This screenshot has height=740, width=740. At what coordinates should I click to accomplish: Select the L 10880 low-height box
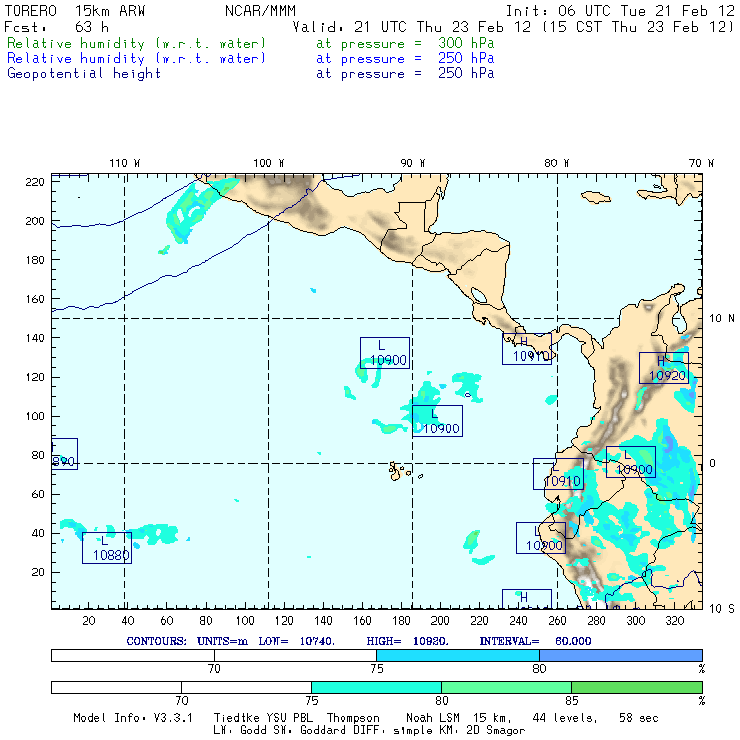tap(107, 548)
